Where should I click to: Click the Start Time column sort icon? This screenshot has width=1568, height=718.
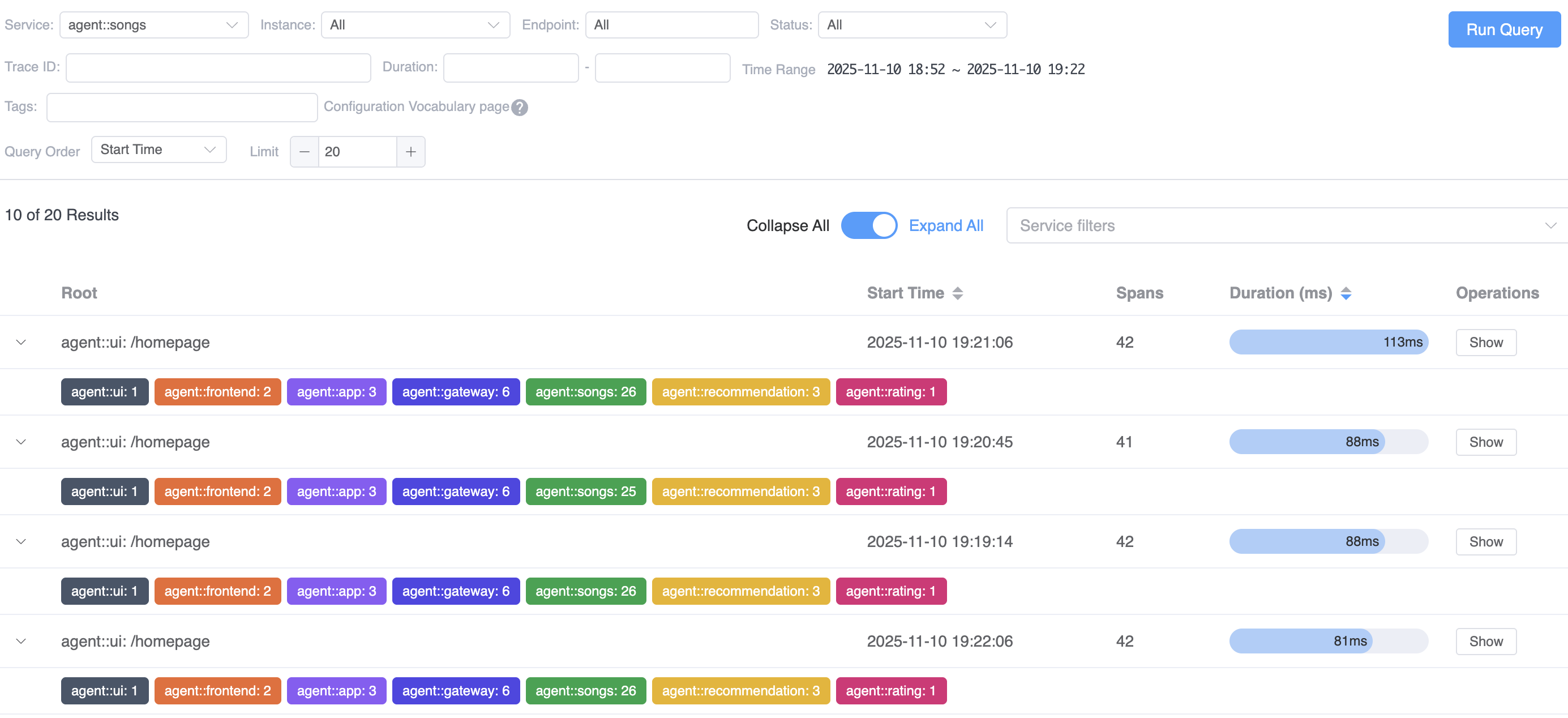pos(957,293)
